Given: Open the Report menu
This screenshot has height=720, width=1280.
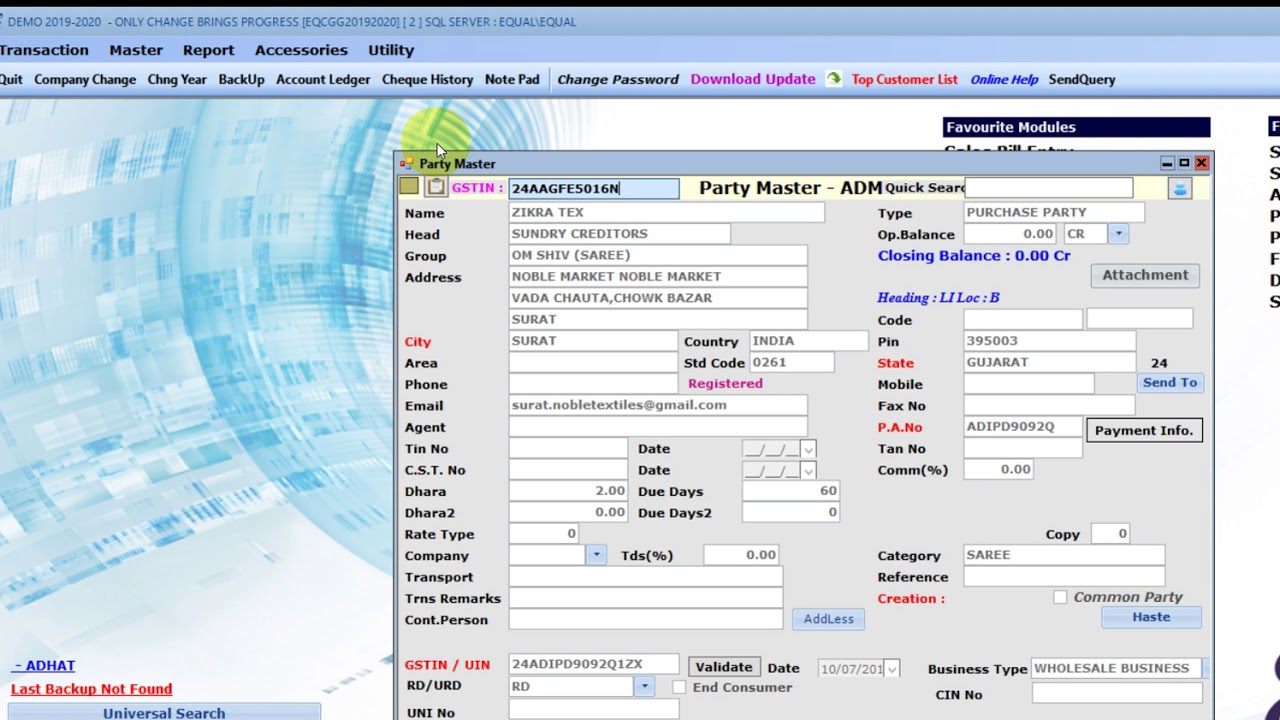Looking at the screenshot, I should (x=208, y=50).
